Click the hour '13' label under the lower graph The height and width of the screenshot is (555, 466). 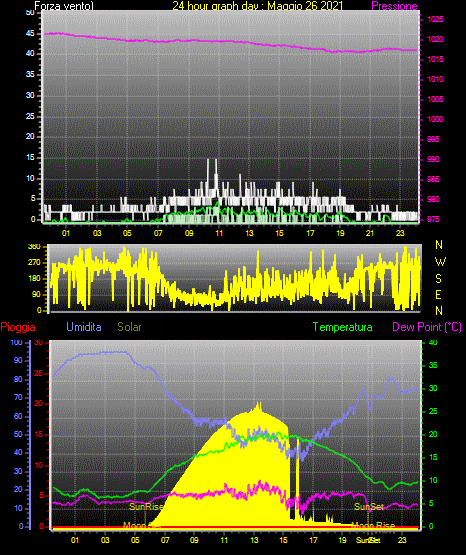point(254,540)
